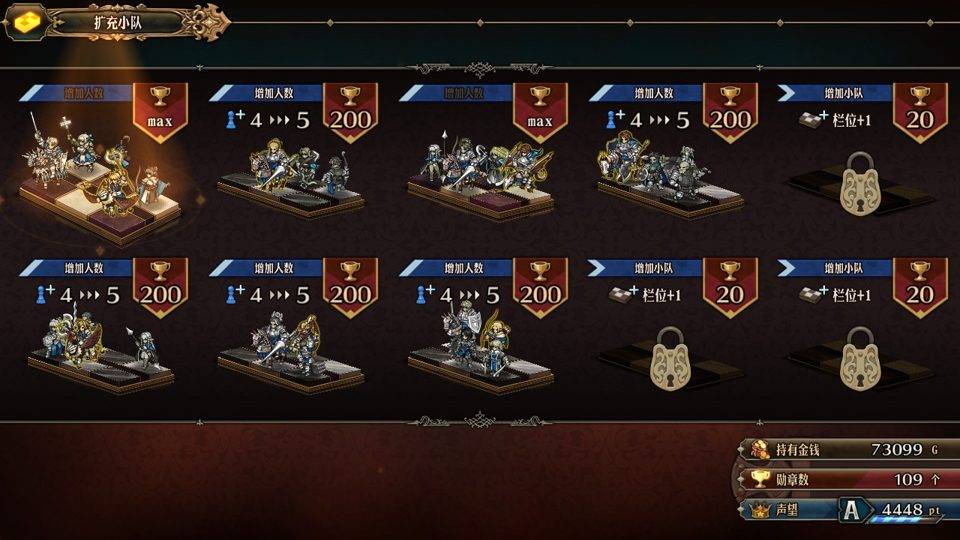960x540 pixels.
Task: Click the yellow cube icon beside 扩充小队
Action: coord(27,23)
